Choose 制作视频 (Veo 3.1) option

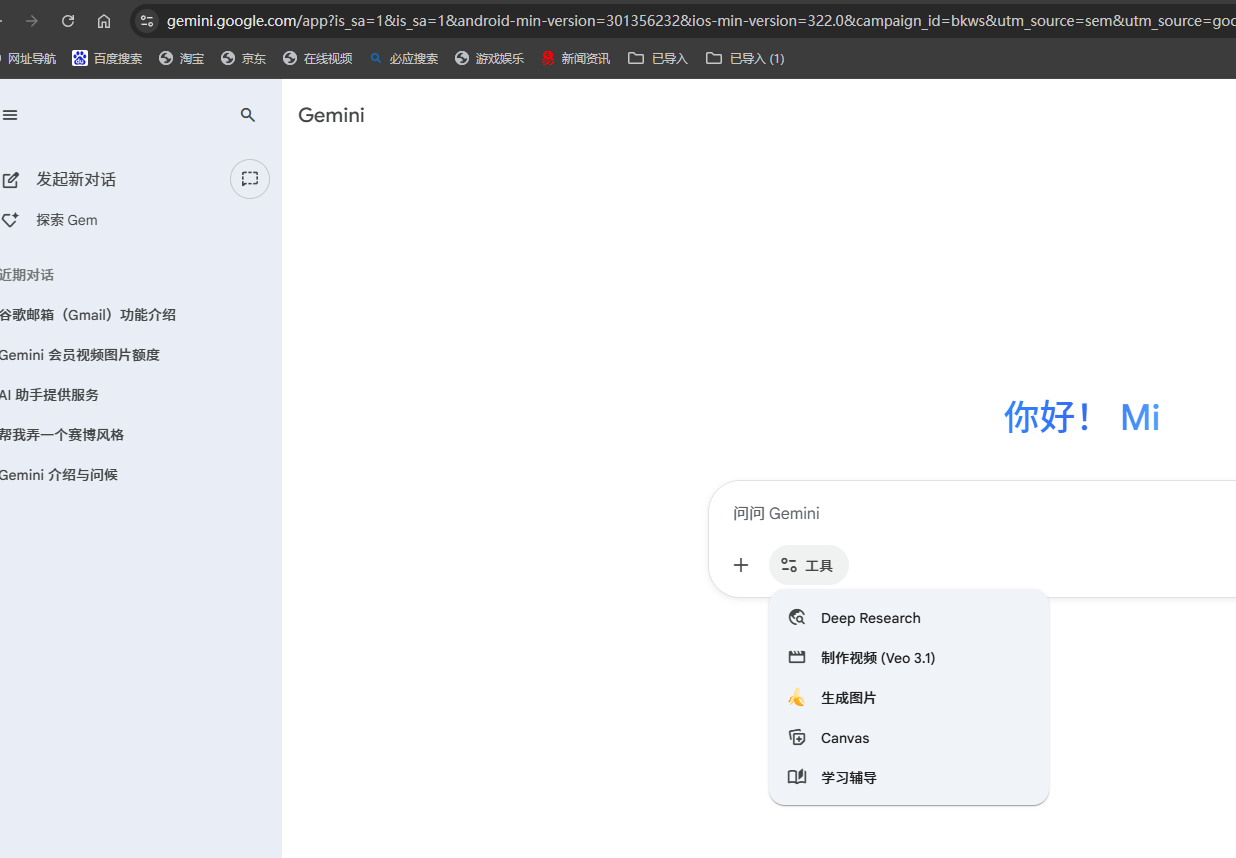pos(877,658)
